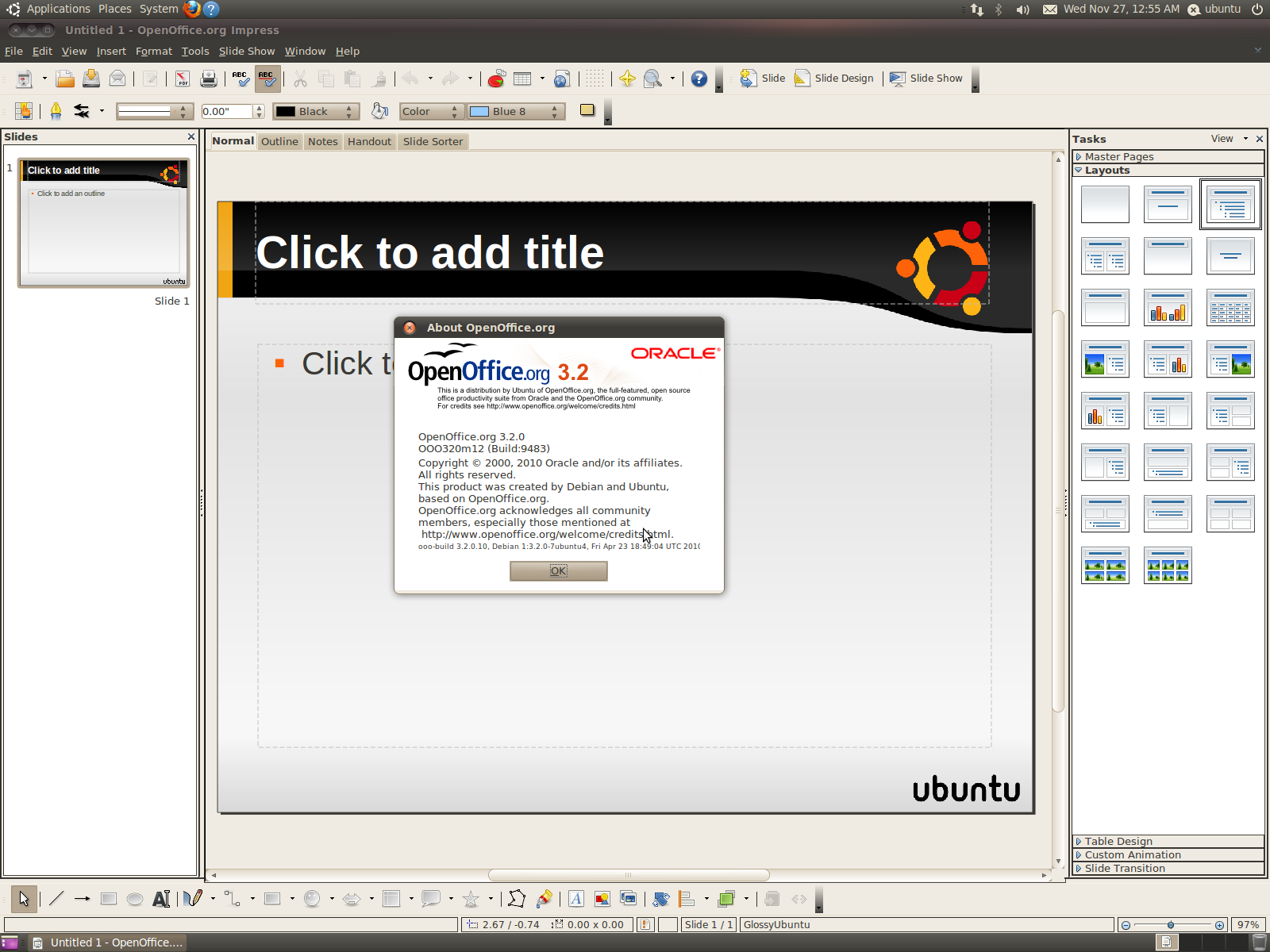Screen dimensions: 1270x952
Task: Toggle Glue Points editing
Action: [545, 899]
